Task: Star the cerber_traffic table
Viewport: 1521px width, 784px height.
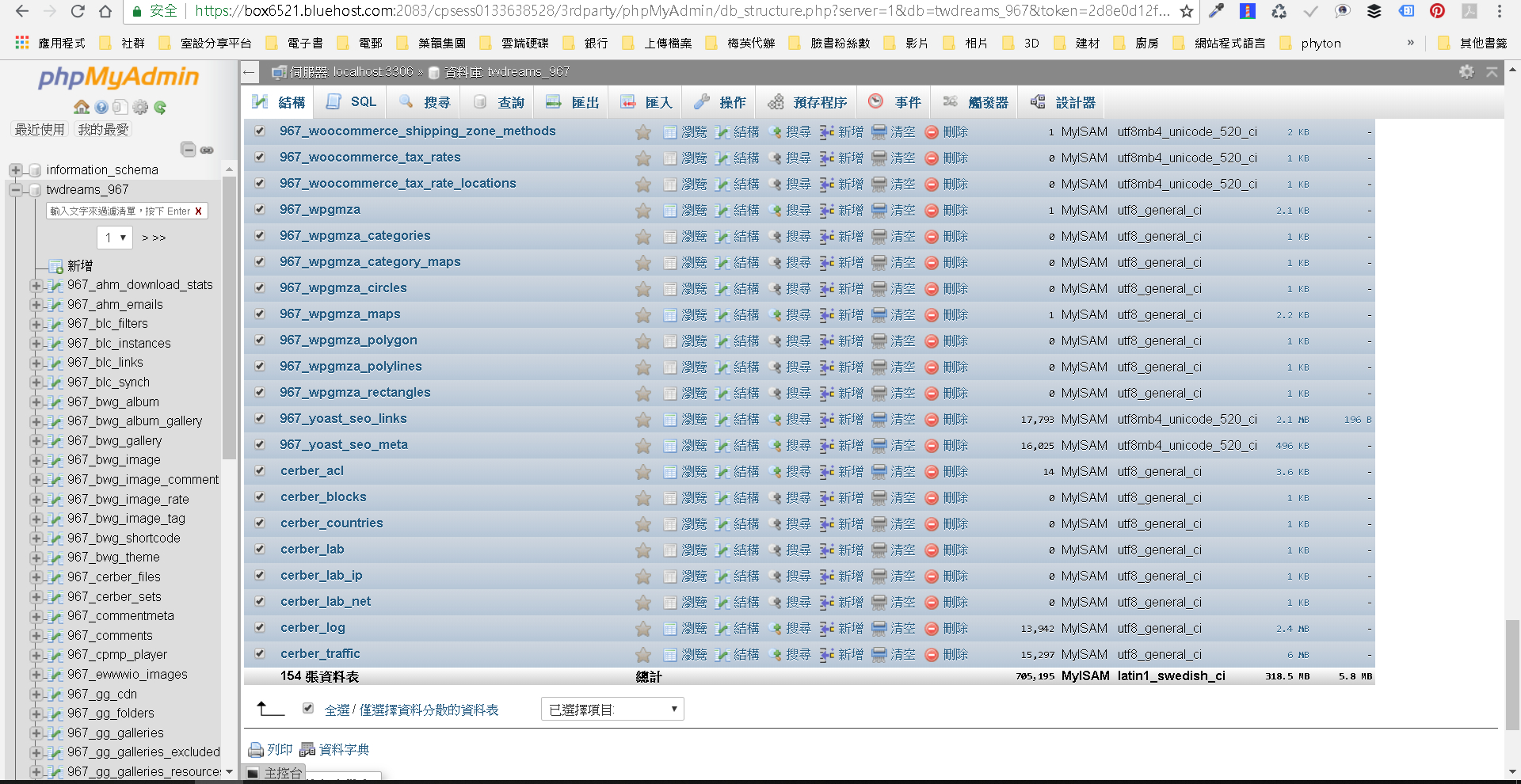Action: 643,655
